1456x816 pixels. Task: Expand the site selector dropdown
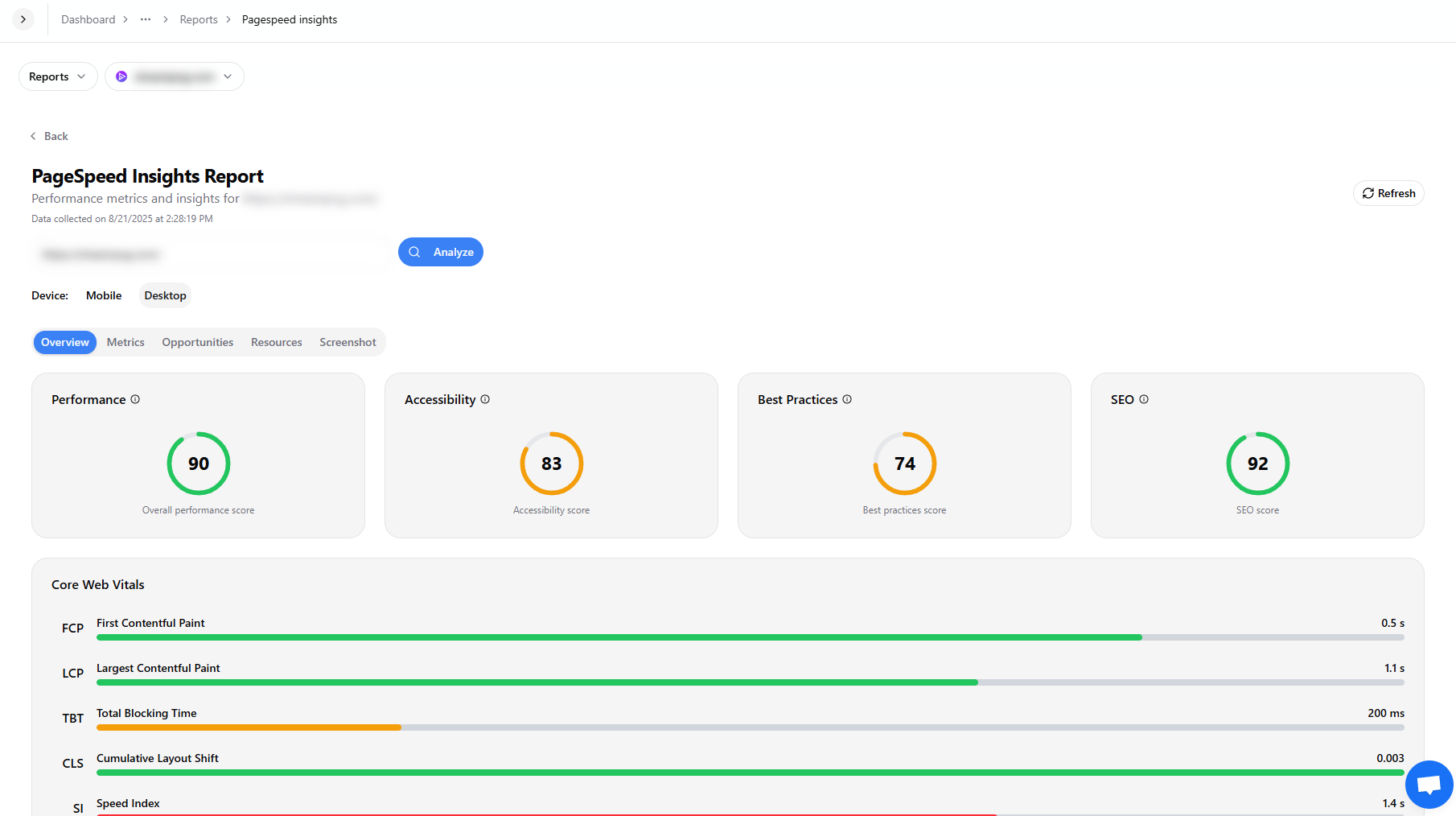175,76
